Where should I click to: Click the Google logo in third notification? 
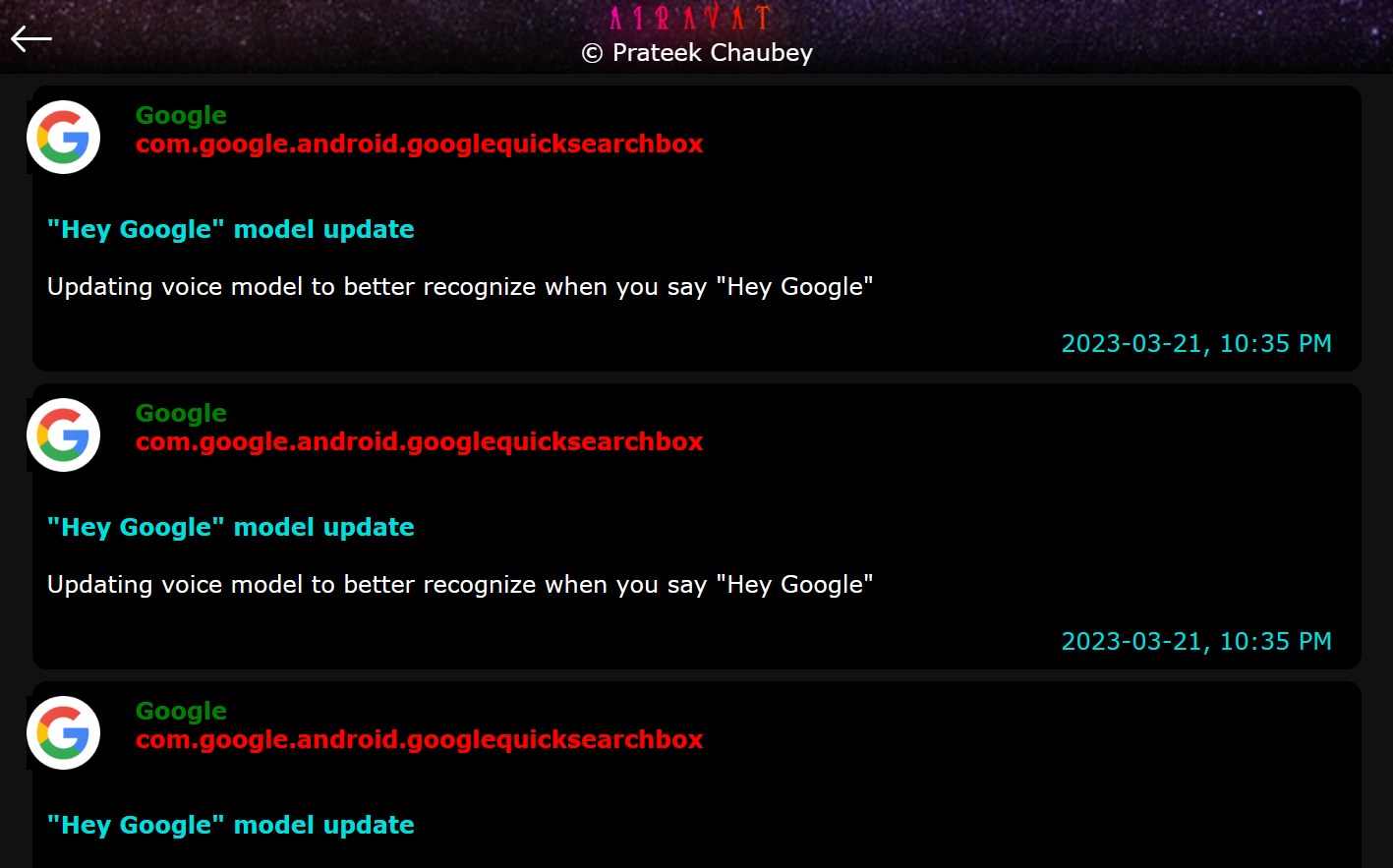64,733
